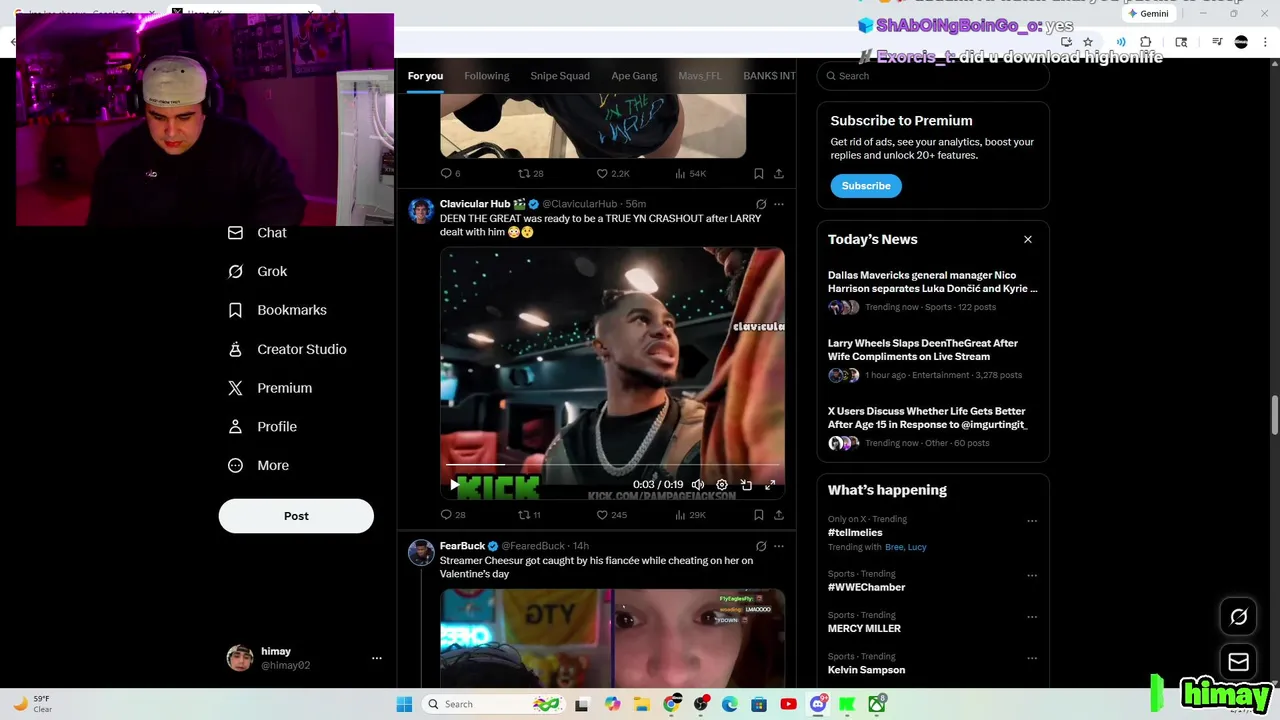Click Grok explain icon on Clavicular Hub post
The height and width of the screenshot is (720, 1280).
[x=761, y=204]
